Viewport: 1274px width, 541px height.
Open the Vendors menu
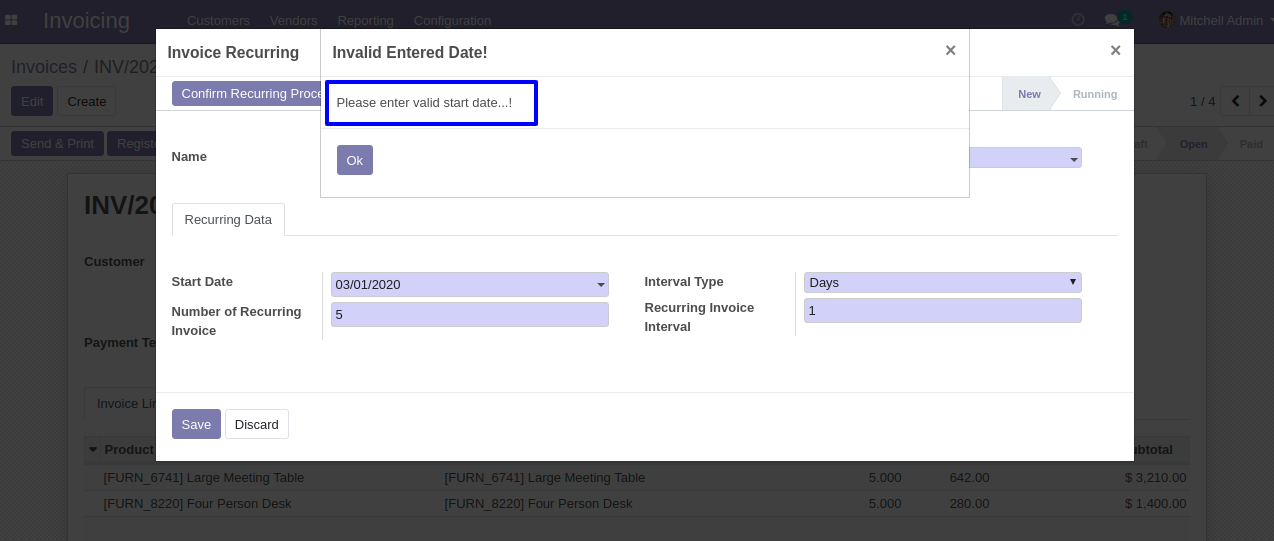(294, 20)
